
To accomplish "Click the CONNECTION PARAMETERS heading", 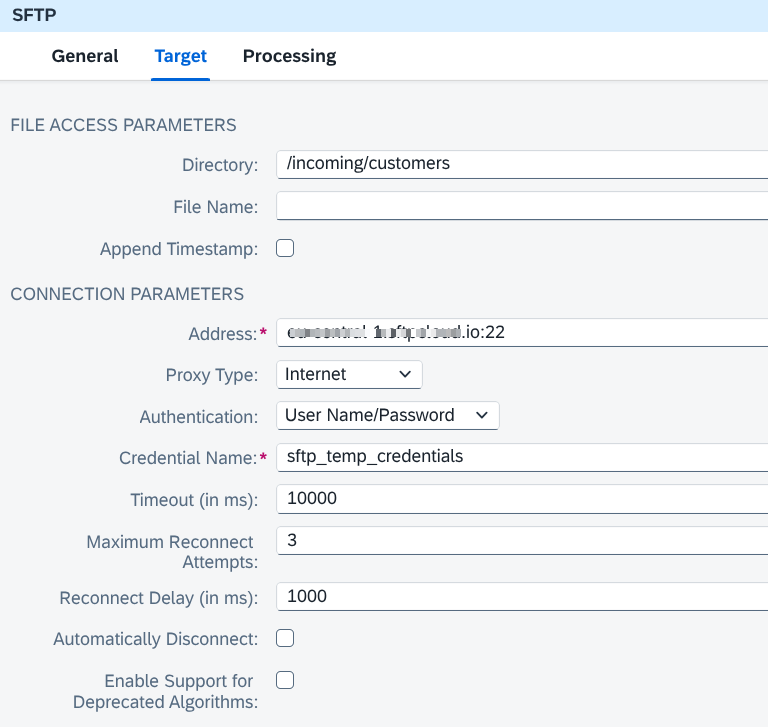I will click(127, 294).
